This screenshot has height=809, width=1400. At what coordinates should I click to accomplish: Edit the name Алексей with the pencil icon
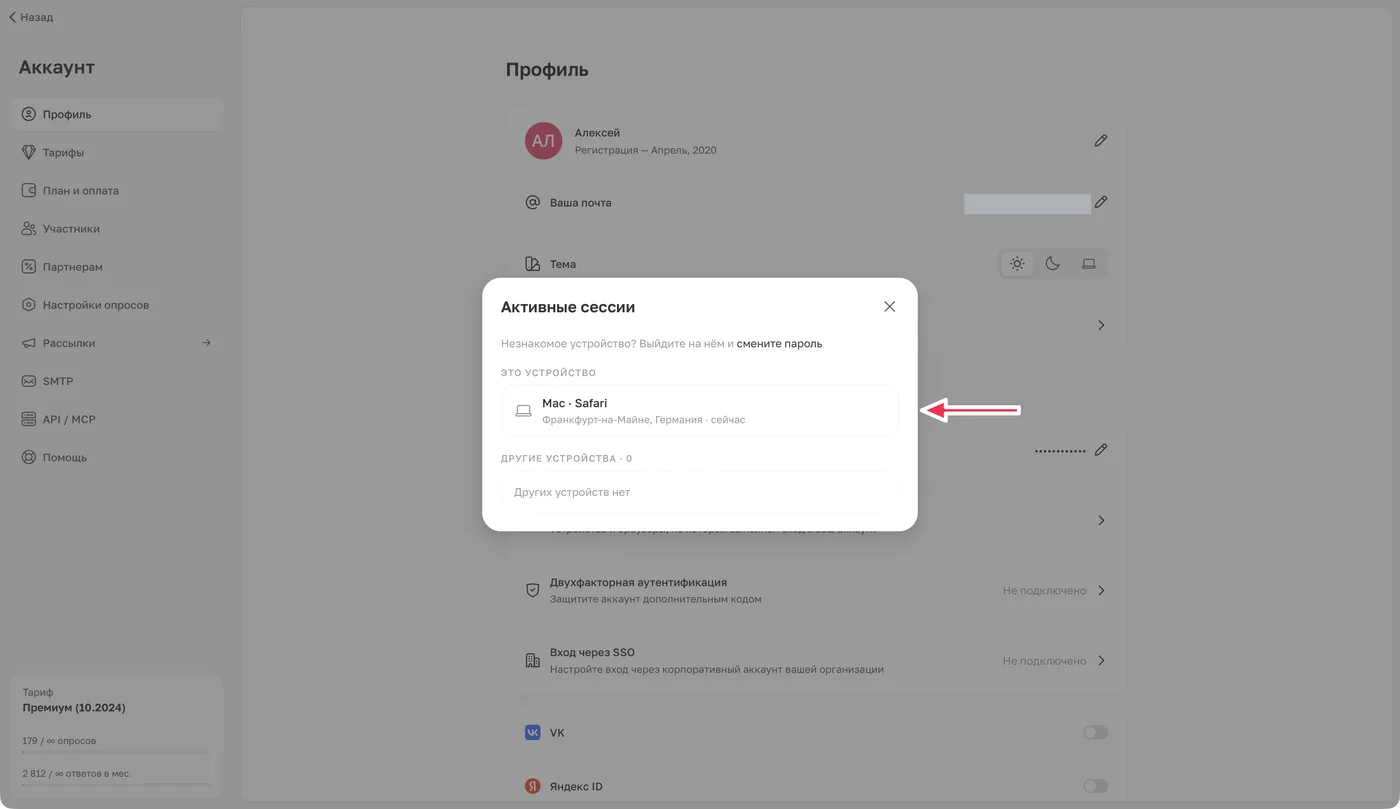[1101, 141]
